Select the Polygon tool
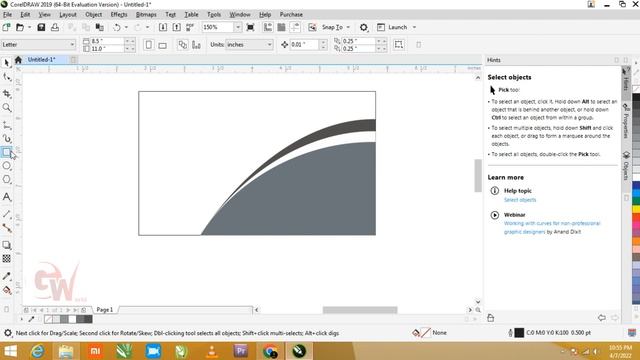640x360 pixels. click(7, 179)
